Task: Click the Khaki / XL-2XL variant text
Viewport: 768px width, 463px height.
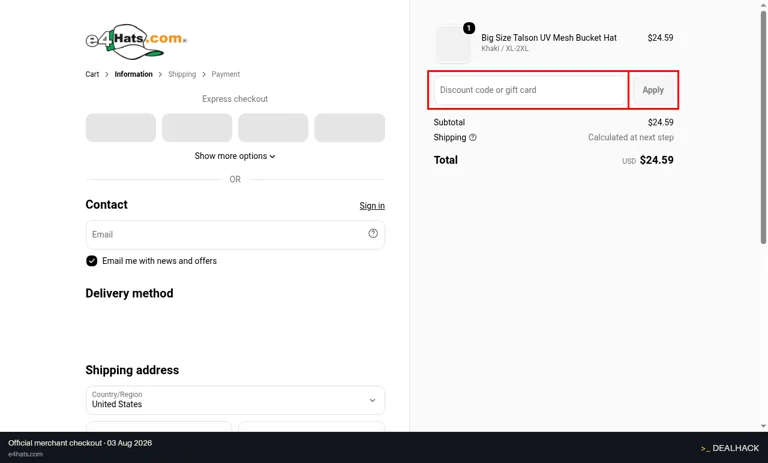Action: click(x=504, y=49)
